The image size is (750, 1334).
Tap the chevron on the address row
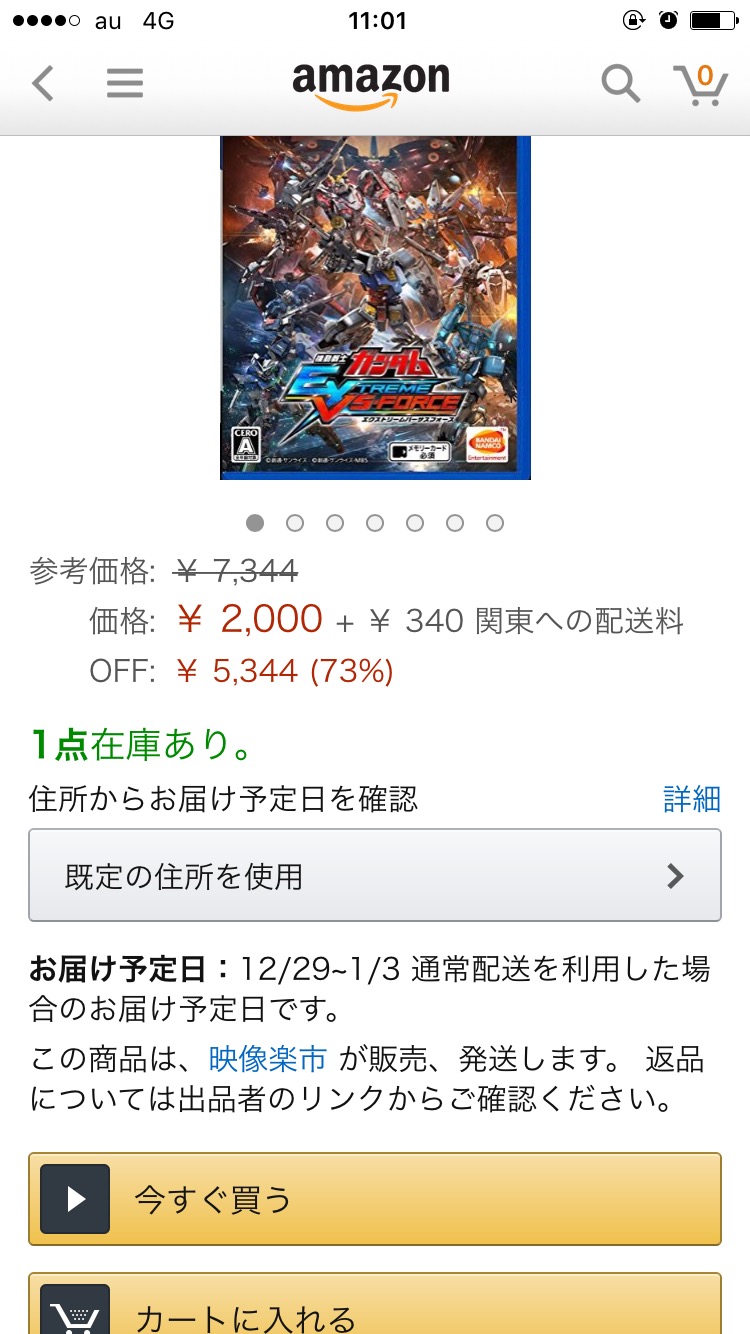[676, 876]
